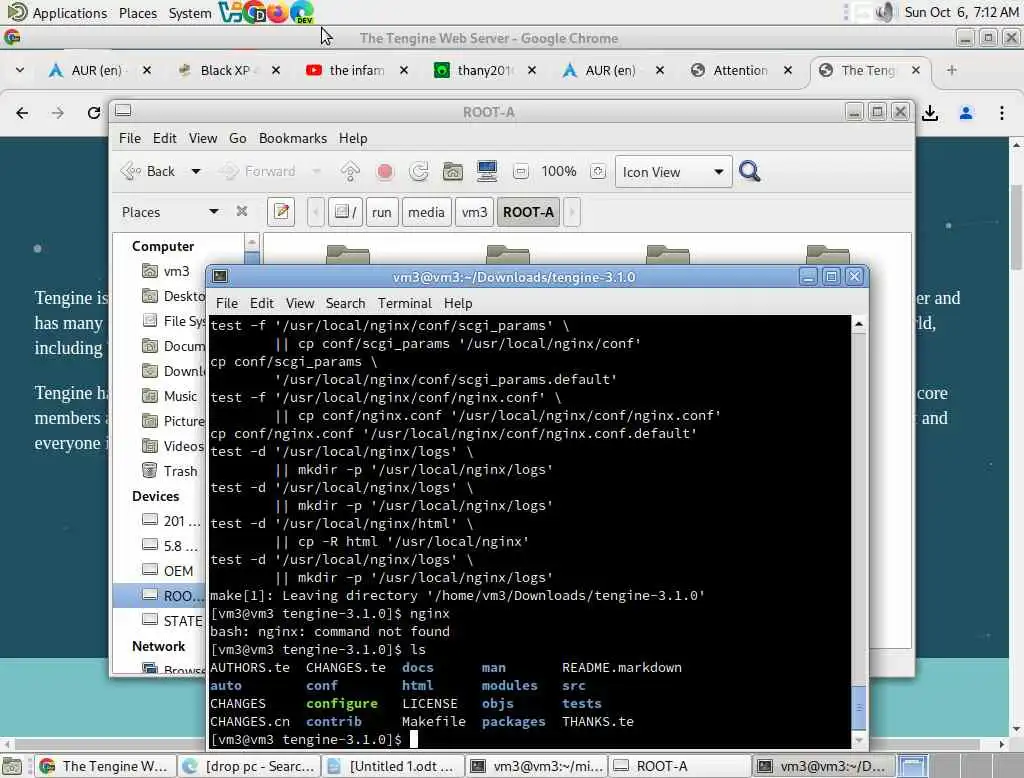Toggle the location text entry pencil
This screenshot has height=778, width=1024.
point(281,212)
